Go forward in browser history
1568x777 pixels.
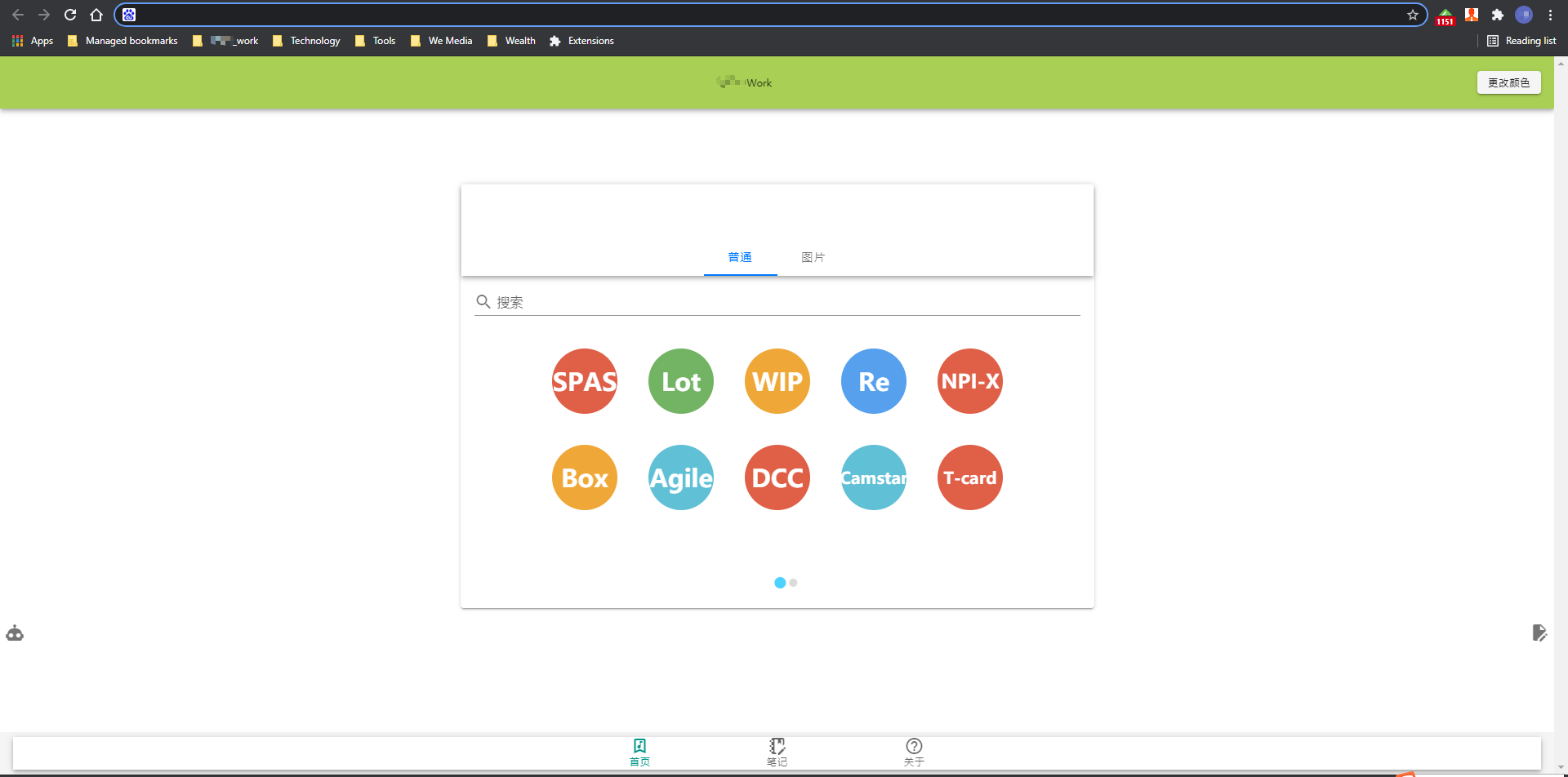pos(44,15)
